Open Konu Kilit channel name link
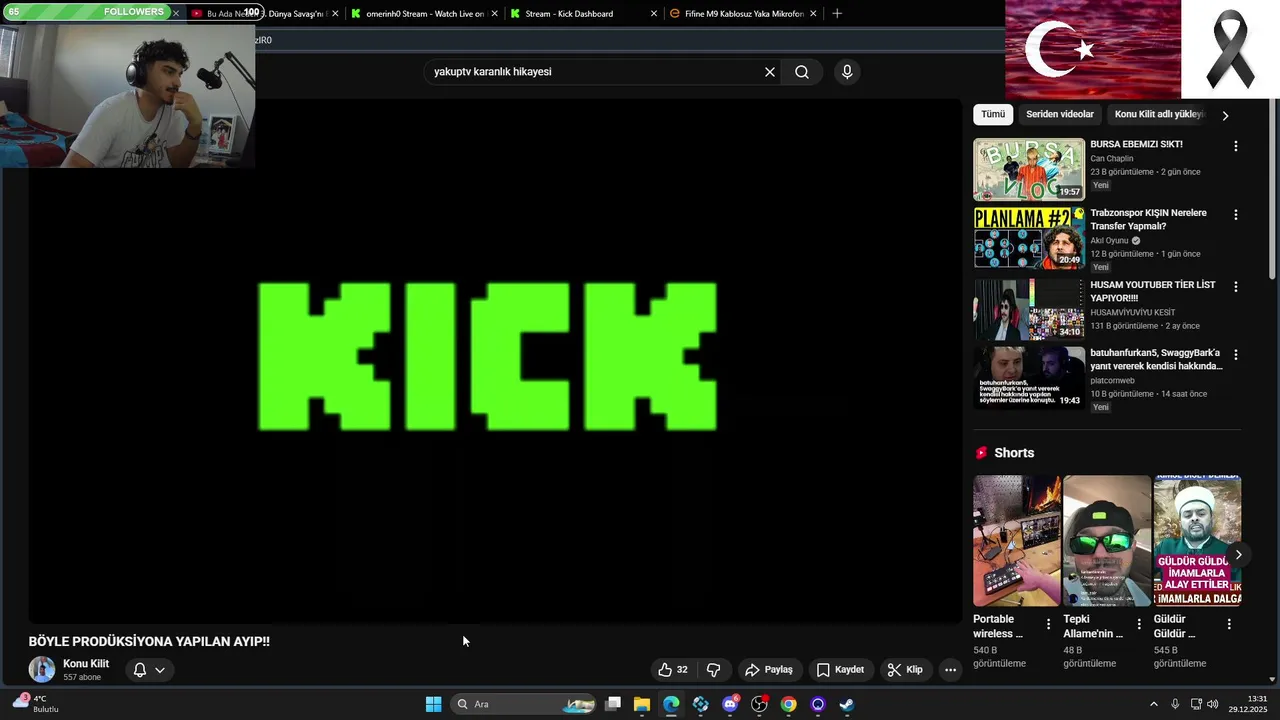This screenshot has height=720, width=1280. (86, 664)
